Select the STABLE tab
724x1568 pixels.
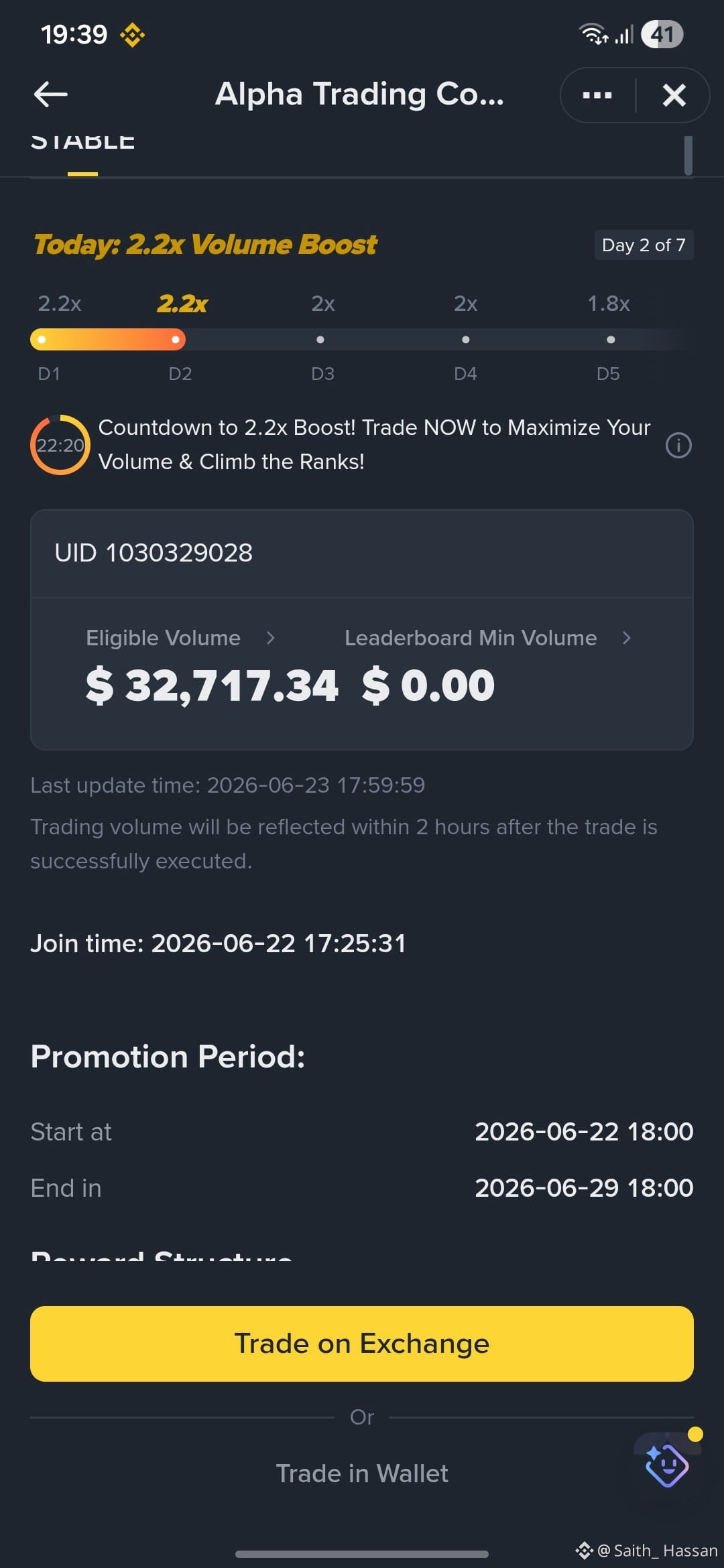(82, 143)
